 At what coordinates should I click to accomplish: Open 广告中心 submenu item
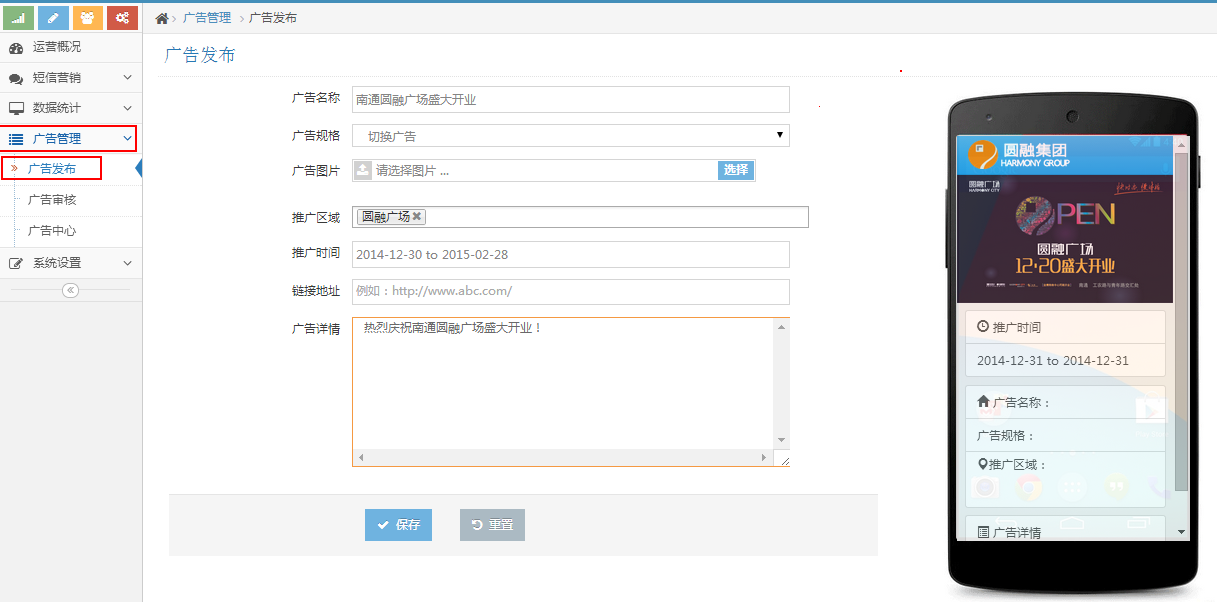[52, 231]
